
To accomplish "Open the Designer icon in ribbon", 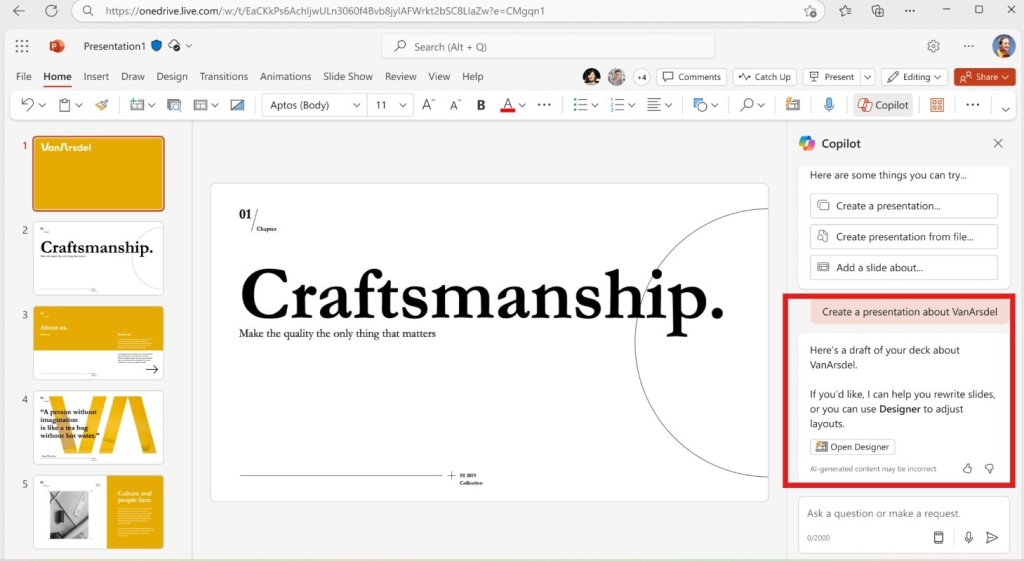I will [793, 104].
